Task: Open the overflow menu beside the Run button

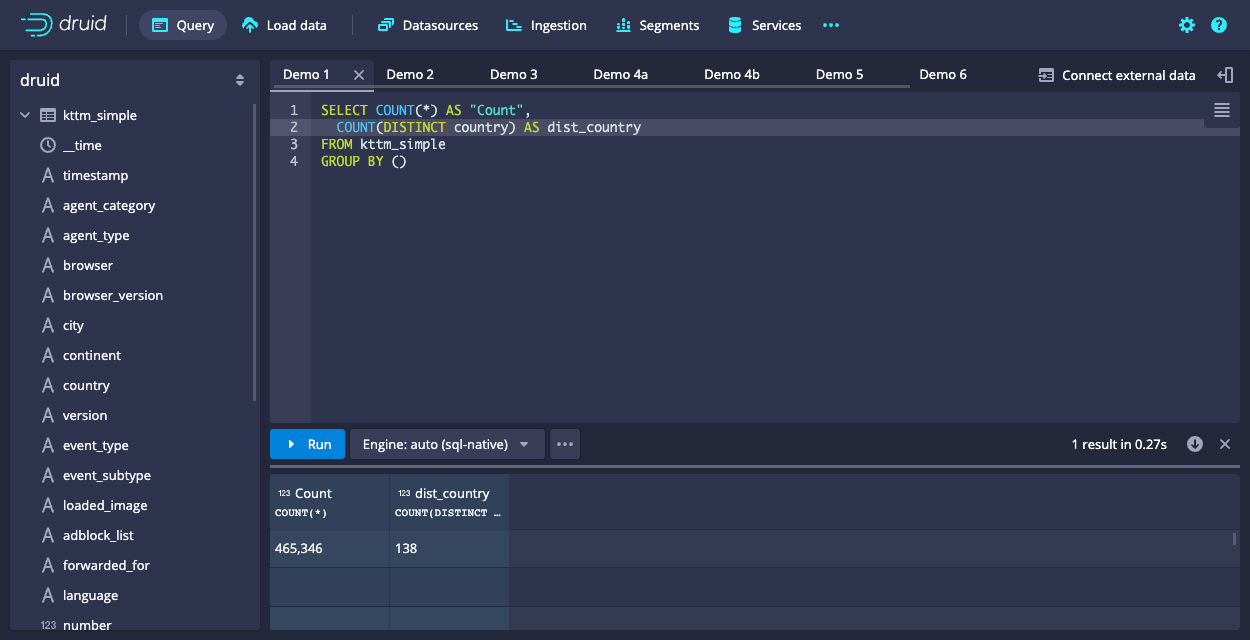Action: (x=565, y=444)
